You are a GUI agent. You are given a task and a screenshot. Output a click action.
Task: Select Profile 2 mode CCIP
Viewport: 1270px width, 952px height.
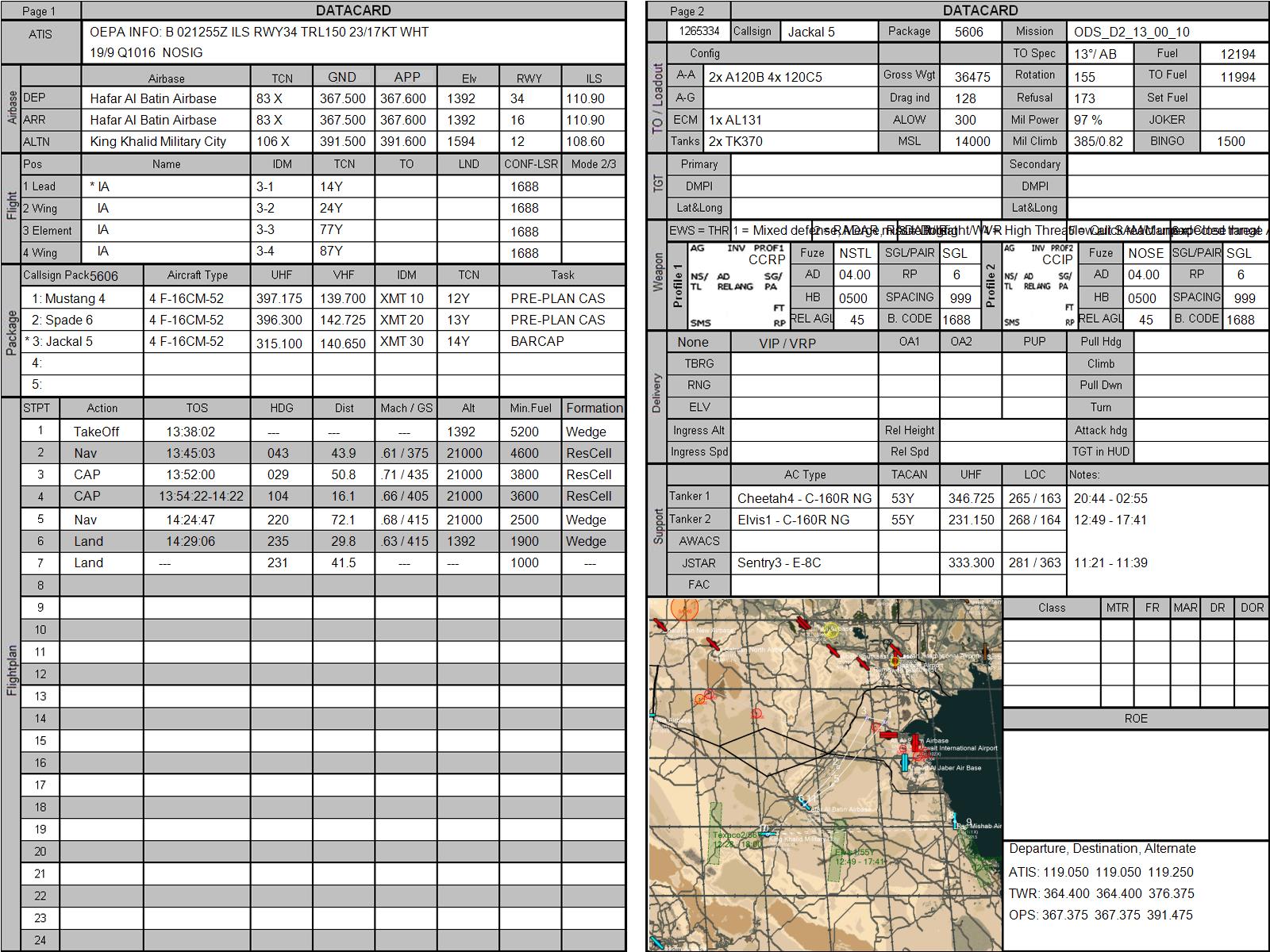[x=1057, y=260]
